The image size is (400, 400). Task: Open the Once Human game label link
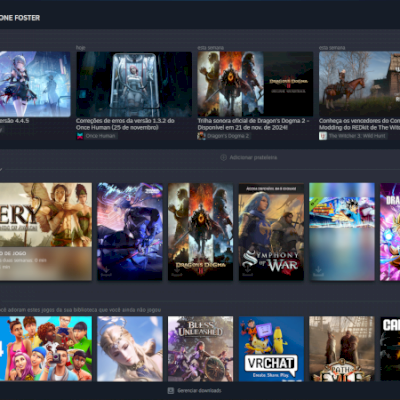[100, 136]
